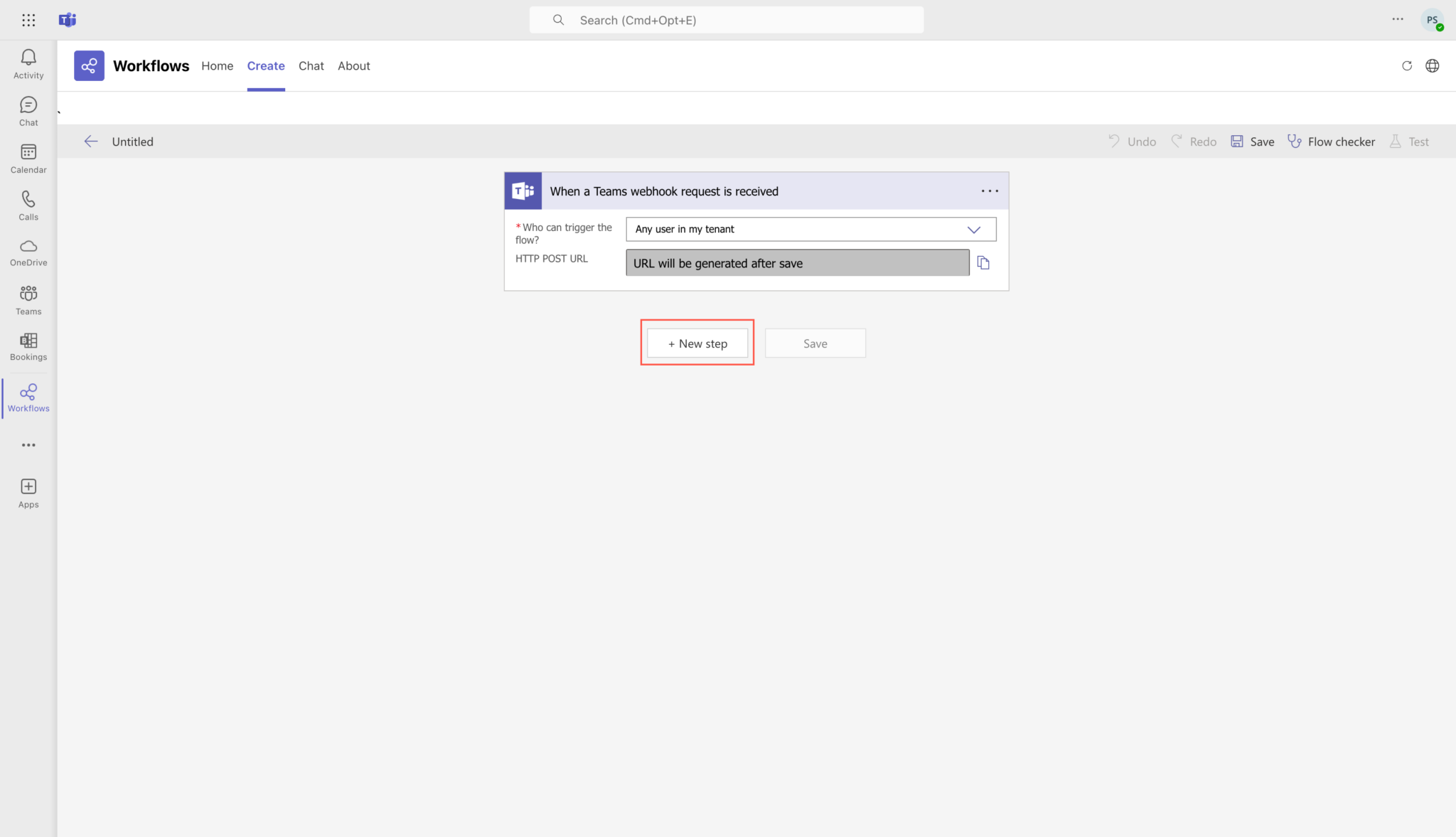
Task: Select the Workflows app icon
Action: click(28, 396)
